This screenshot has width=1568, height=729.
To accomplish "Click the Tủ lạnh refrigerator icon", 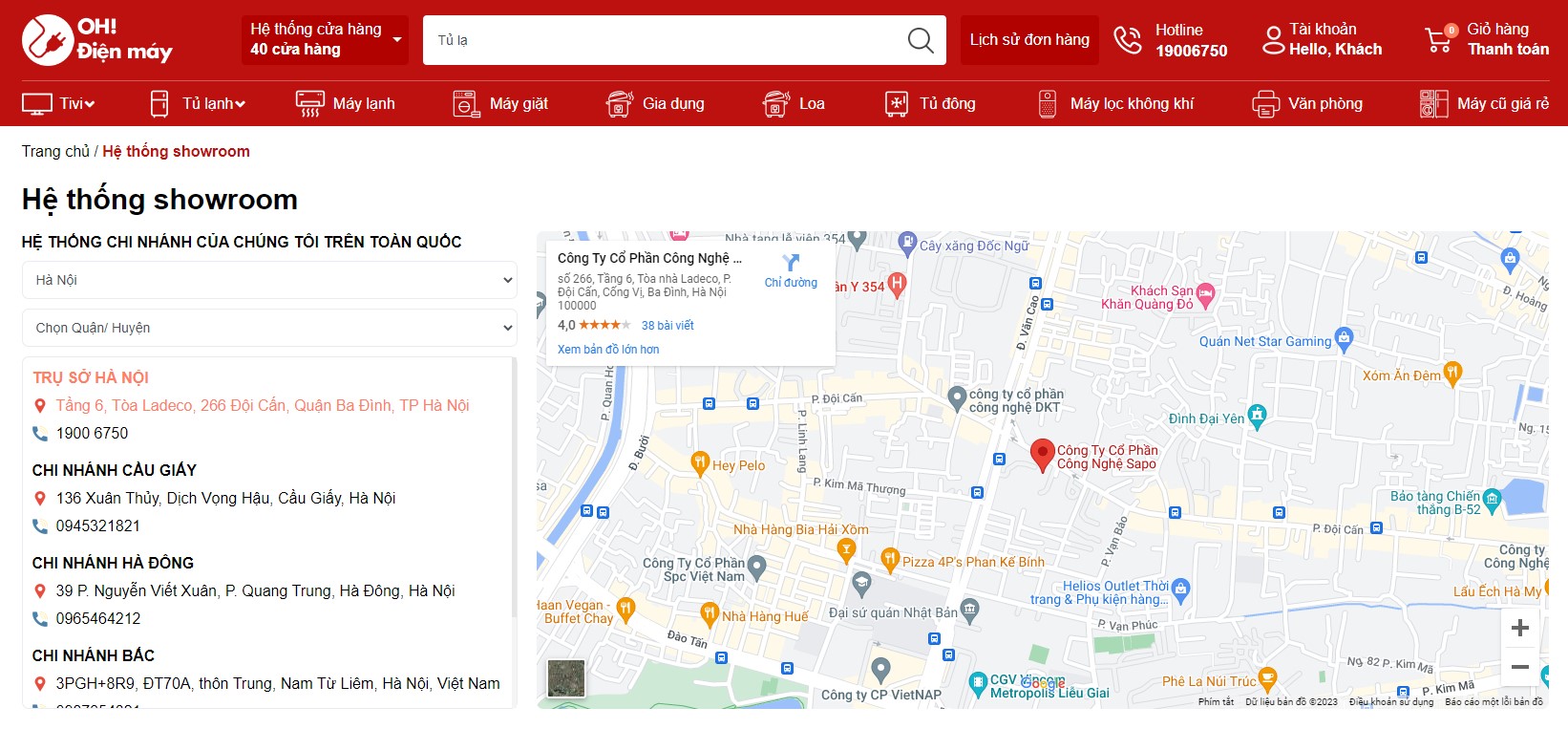I will pos(159,103).
